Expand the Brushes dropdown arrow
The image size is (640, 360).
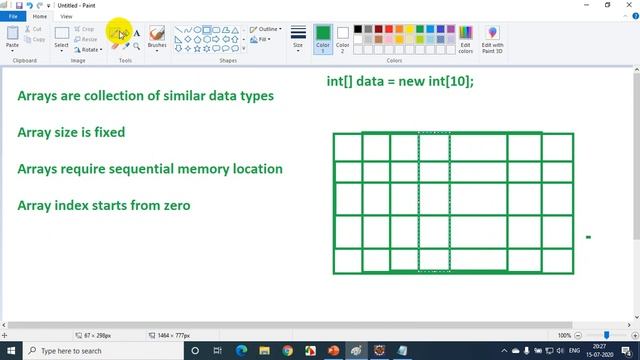(157, 51)
